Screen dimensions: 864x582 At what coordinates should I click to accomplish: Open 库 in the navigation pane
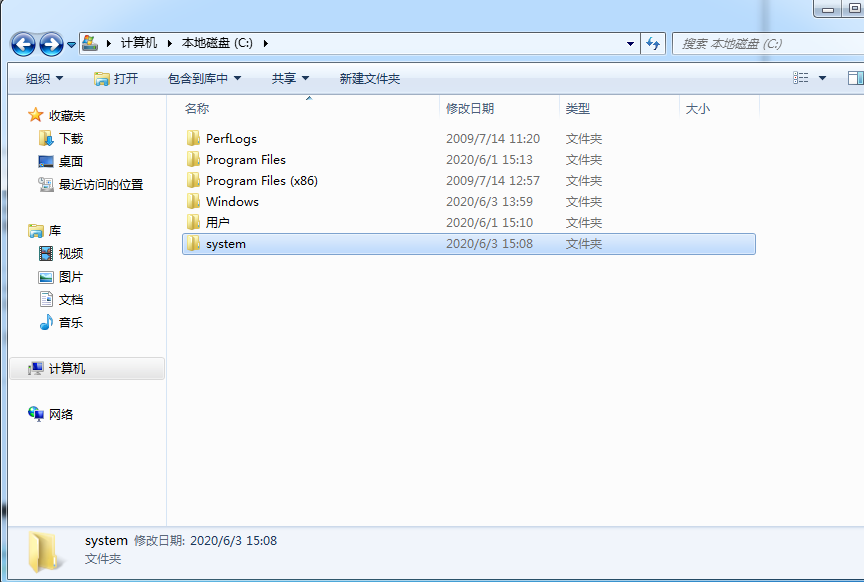pos(55,230)
